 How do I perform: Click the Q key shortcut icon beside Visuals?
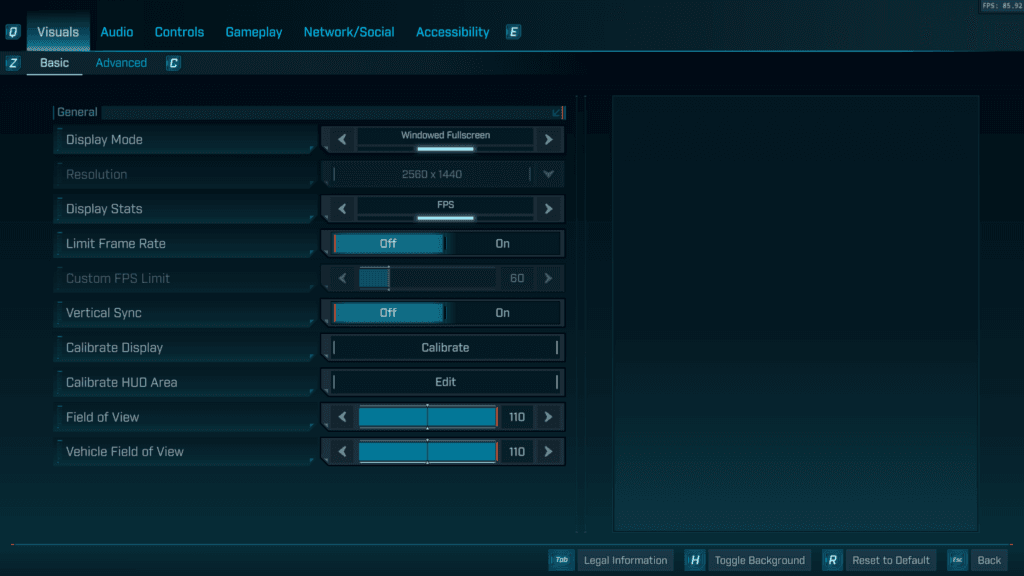12,31
